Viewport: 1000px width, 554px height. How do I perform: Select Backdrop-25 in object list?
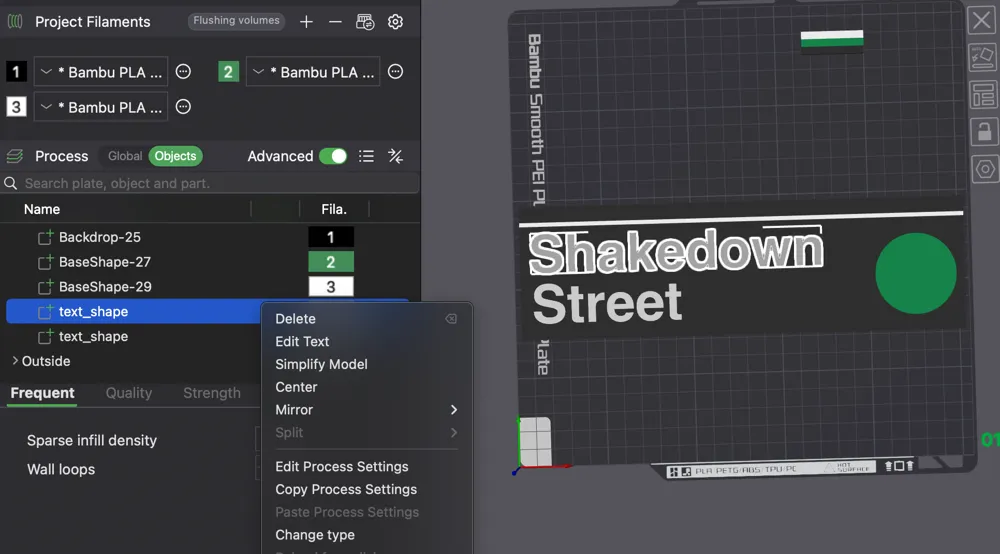[100, 237]
